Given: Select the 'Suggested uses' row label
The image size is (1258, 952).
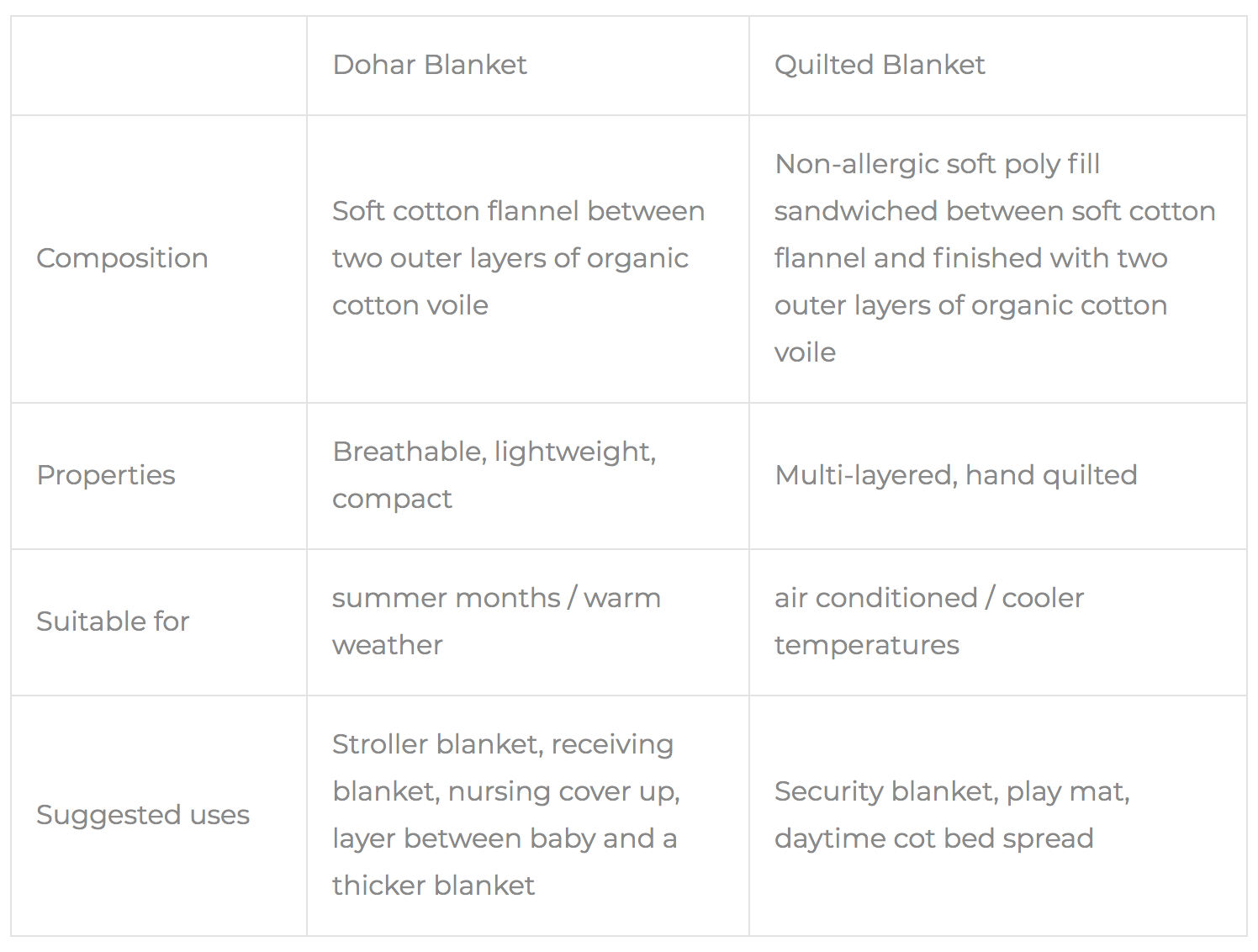Looking at the screenshot, I should coord(143,815).
